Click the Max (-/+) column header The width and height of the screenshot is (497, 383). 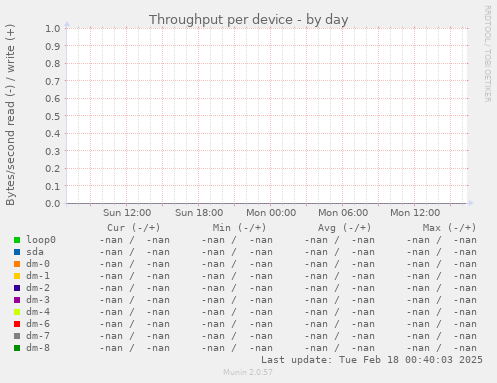click(449, 228)
